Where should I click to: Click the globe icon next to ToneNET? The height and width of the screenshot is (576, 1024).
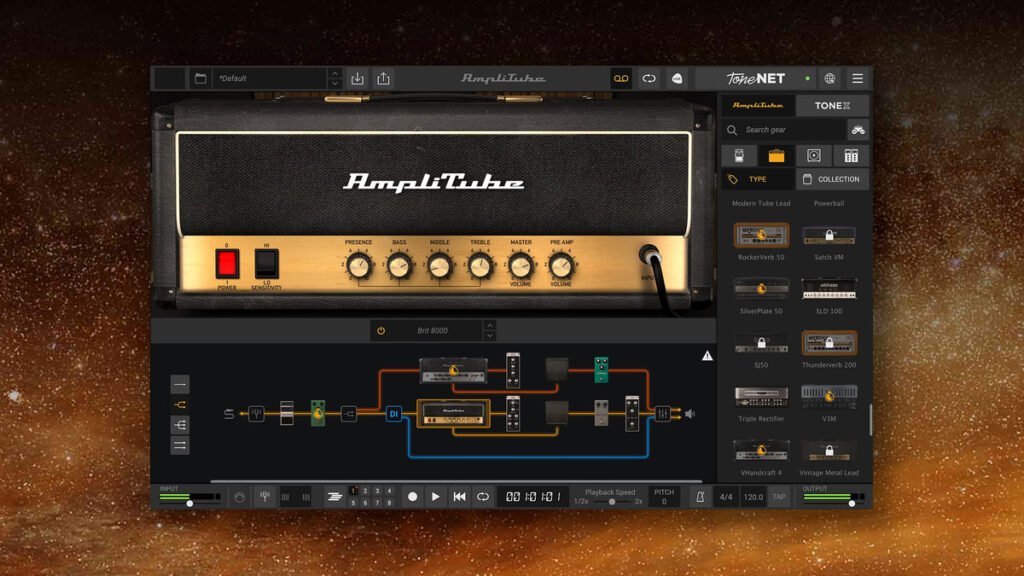pyautogui.click(x=829, y=77)
